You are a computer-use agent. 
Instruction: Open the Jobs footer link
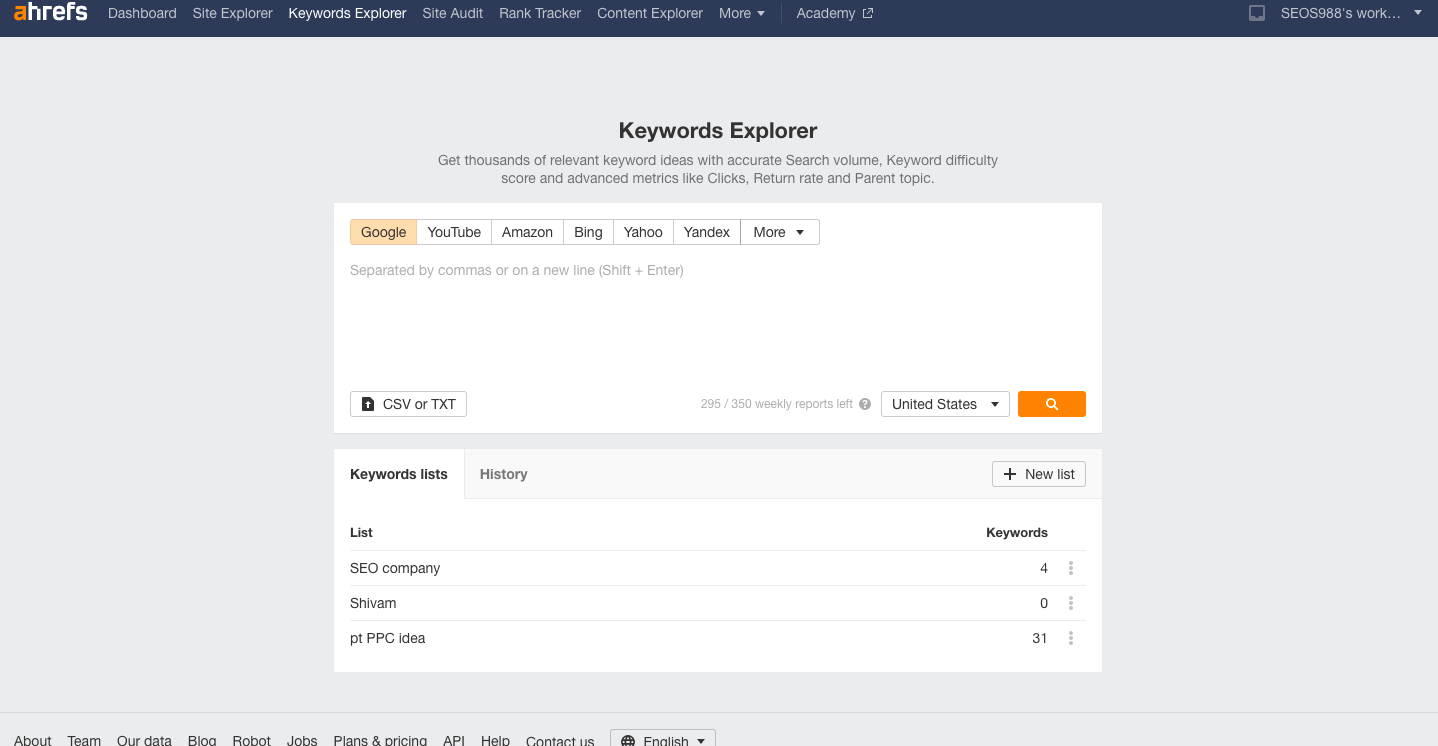click(302, 740)
